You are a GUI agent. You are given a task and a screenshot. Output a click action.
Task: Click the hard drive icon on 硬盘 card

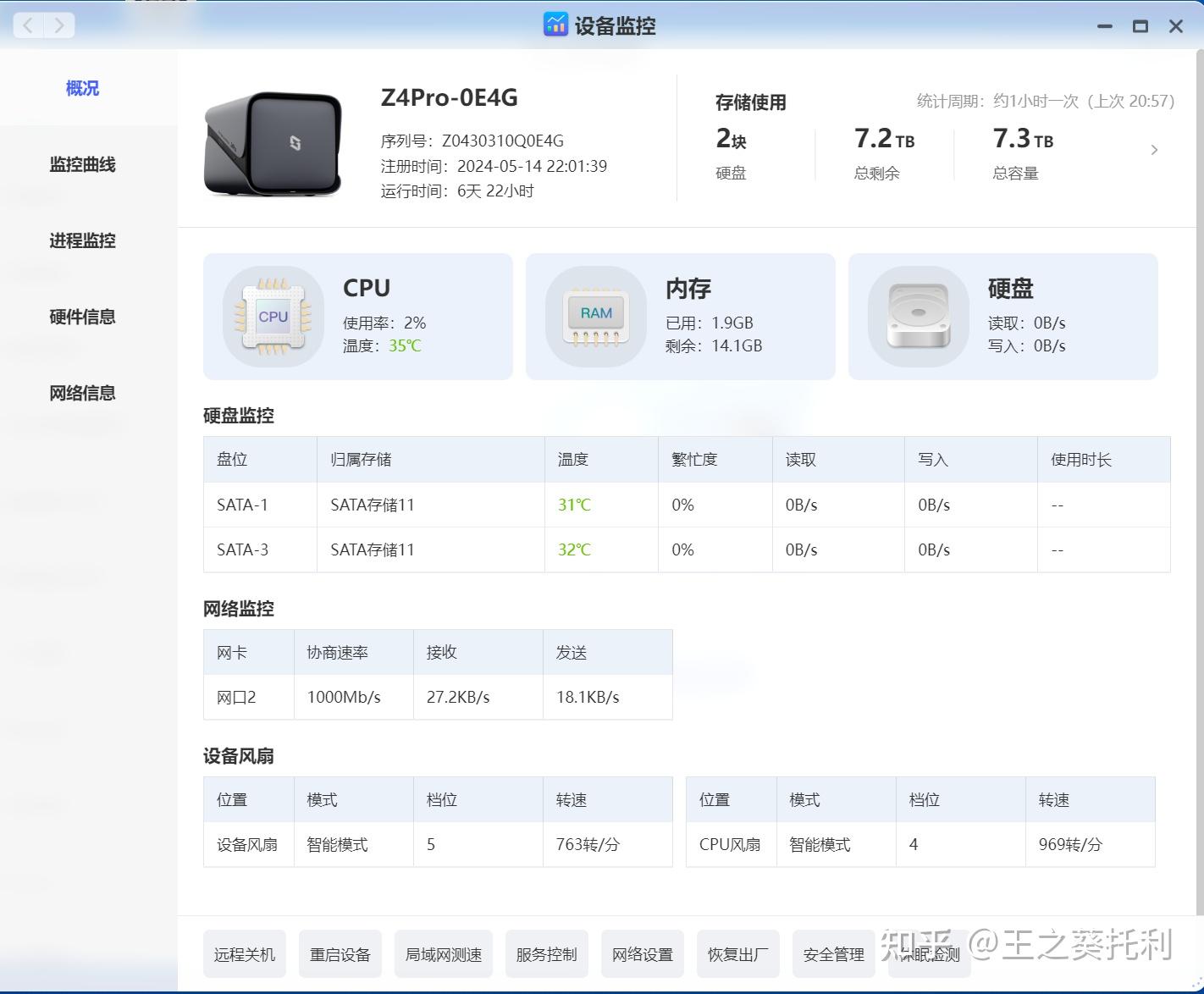pyautogui.click(x=920, y=316)
